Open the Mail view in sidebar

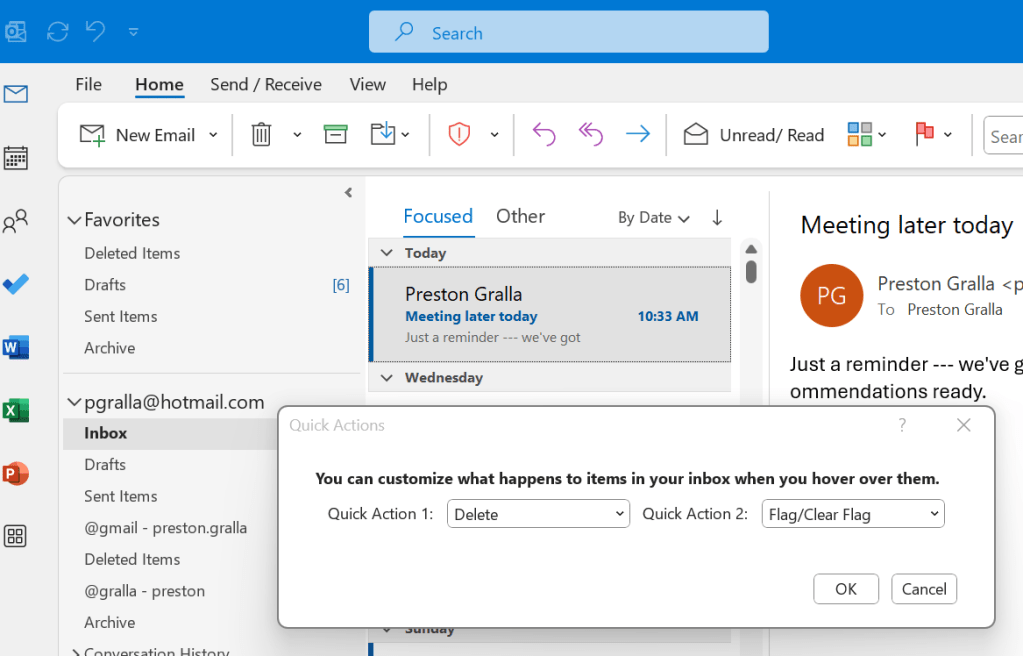pyautogui.click(x=16, y=94)
